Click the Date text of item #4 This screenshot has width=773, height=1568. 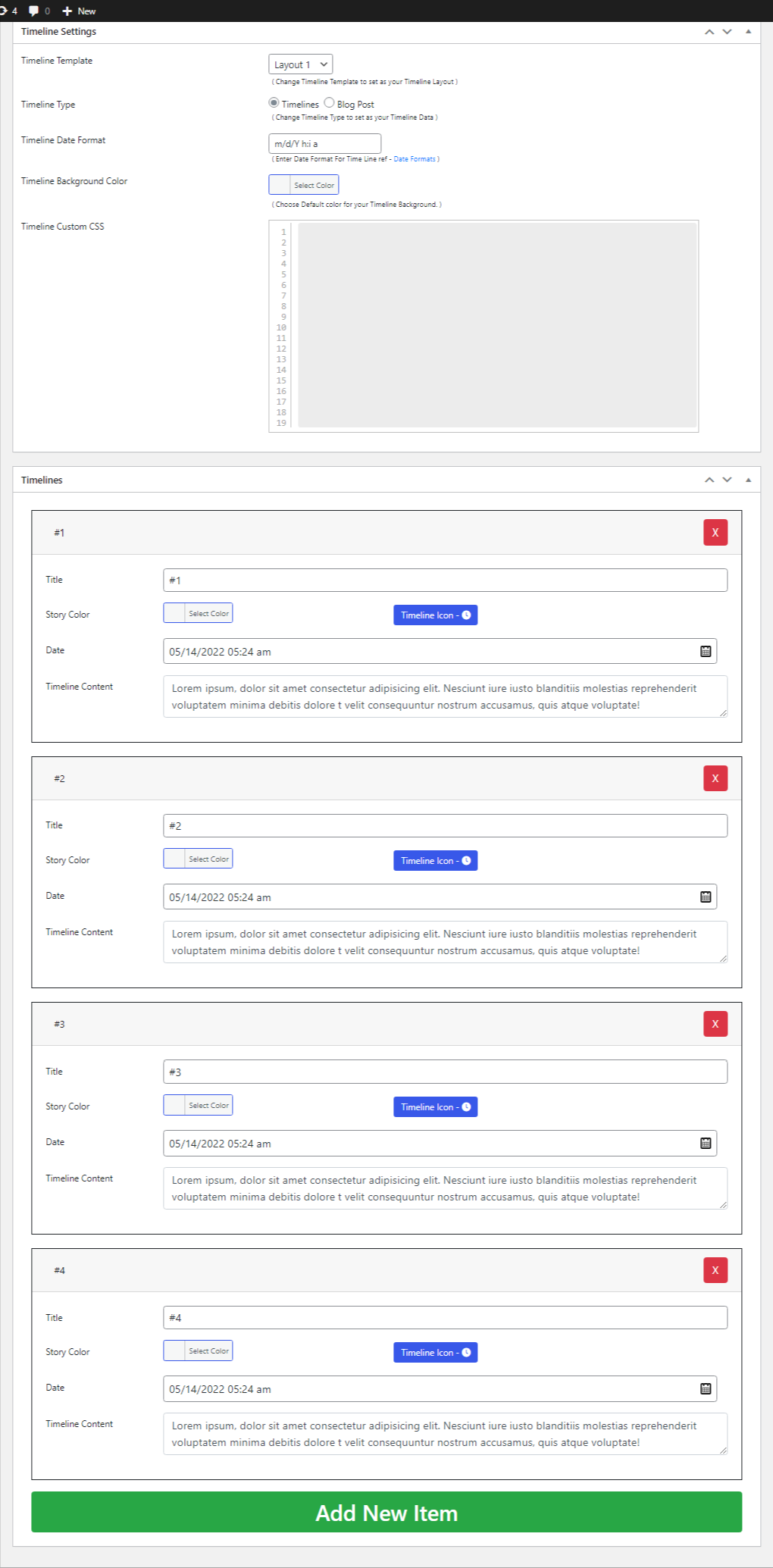coord(220,1389)
